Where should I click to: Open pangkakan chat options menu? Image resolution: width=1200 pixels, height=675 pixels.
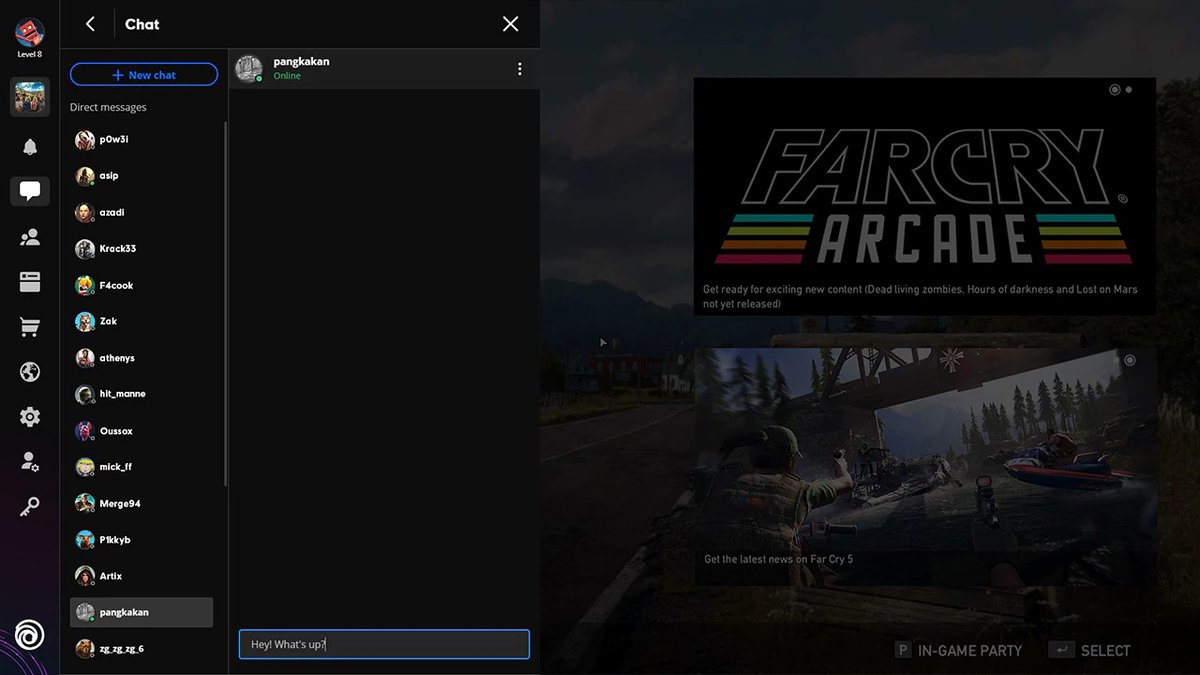(x=519, y=69)
